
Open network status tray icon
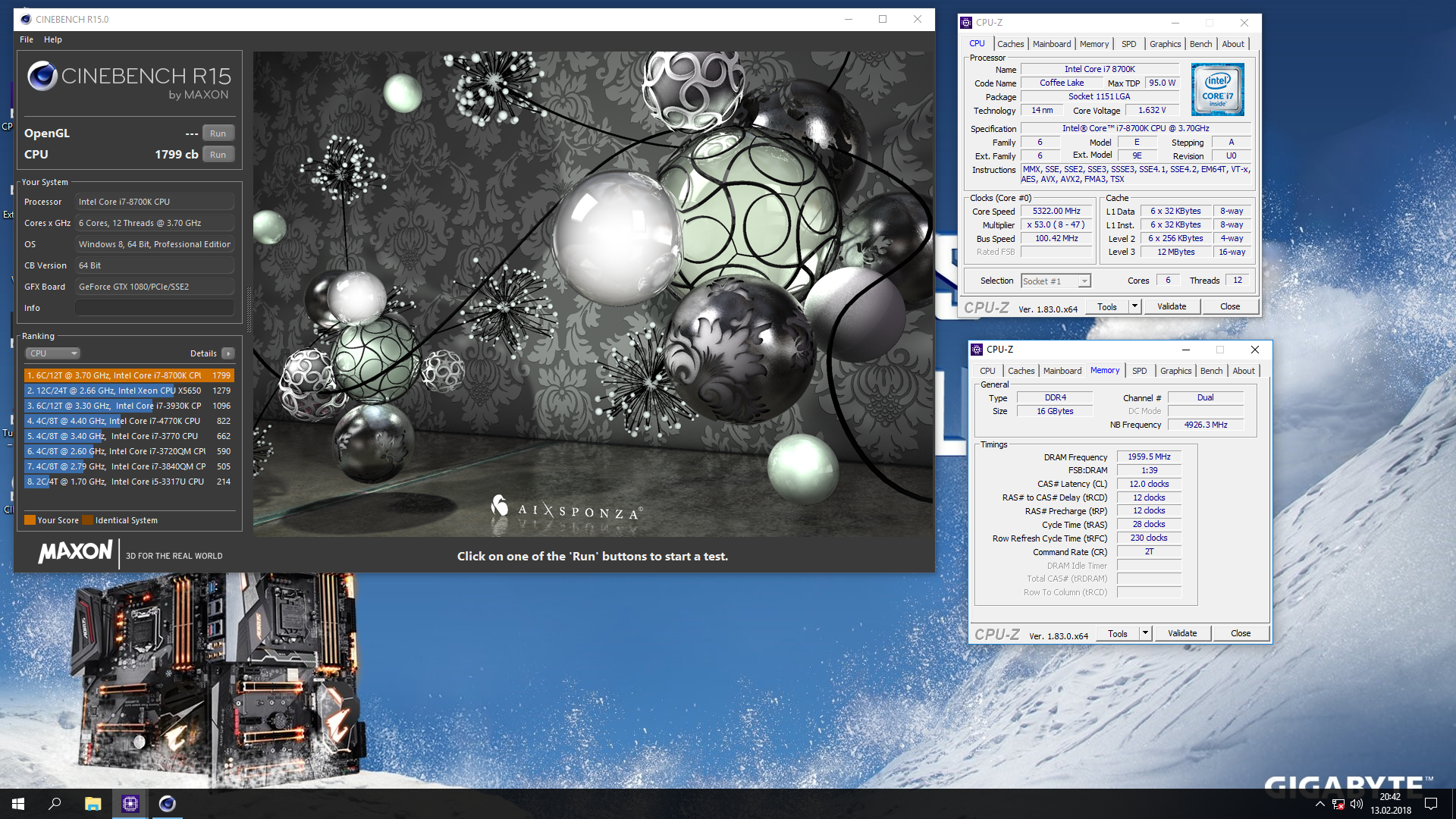pos(1338,804)
